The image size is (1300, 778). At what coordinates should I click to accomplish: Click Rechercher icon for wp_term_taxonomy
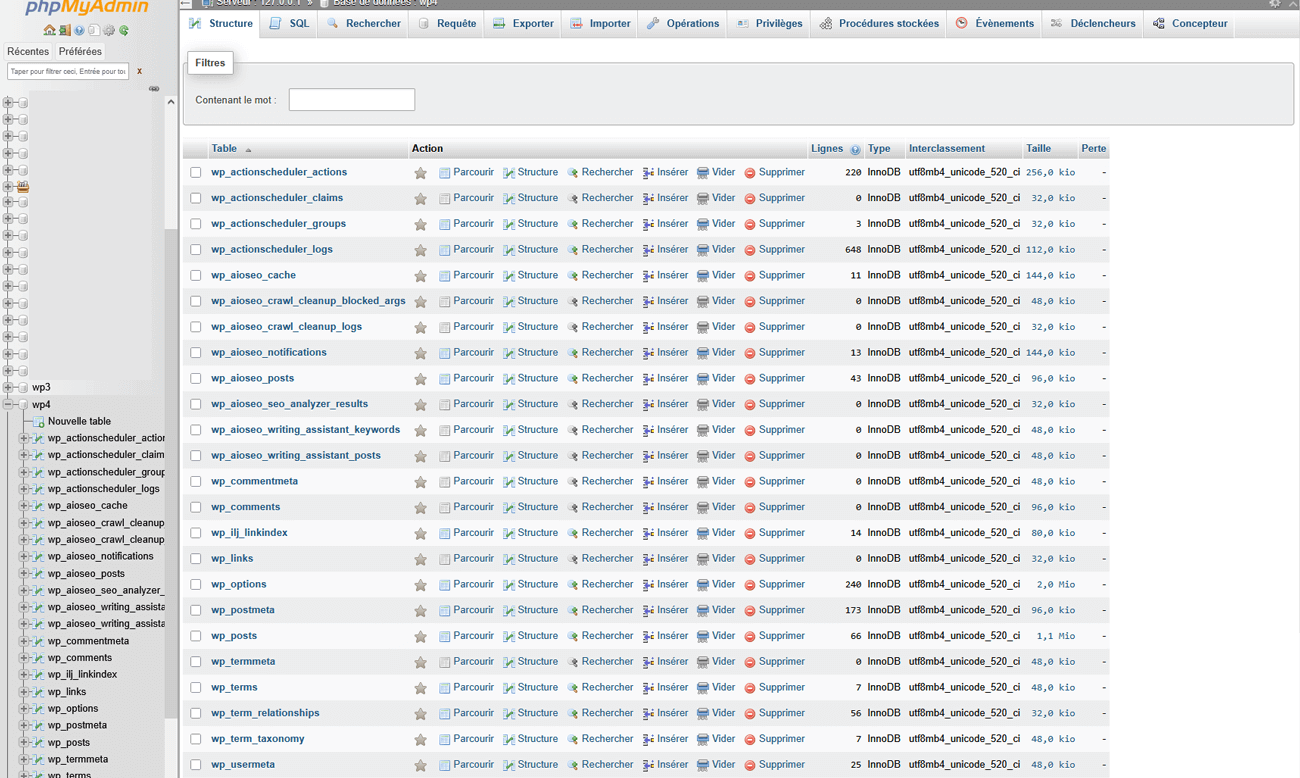pos(573,740)
